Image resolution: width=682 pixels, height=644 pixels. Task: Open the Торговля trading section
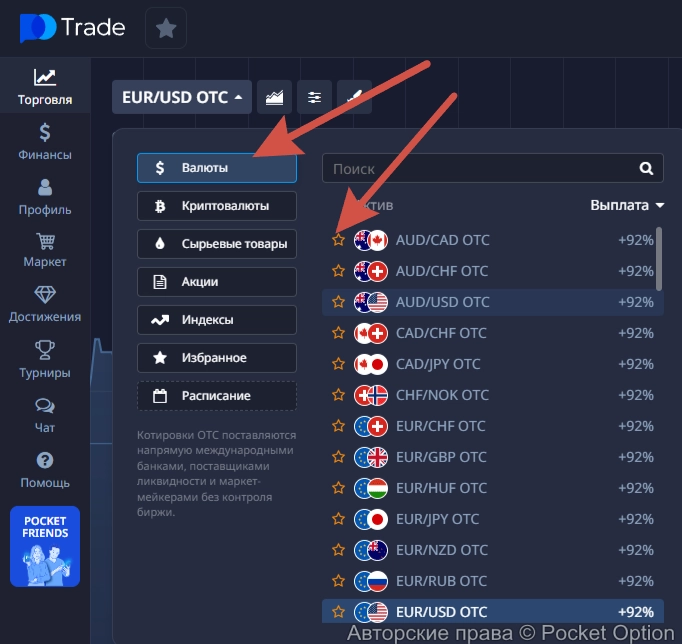(x=45, y=87)
